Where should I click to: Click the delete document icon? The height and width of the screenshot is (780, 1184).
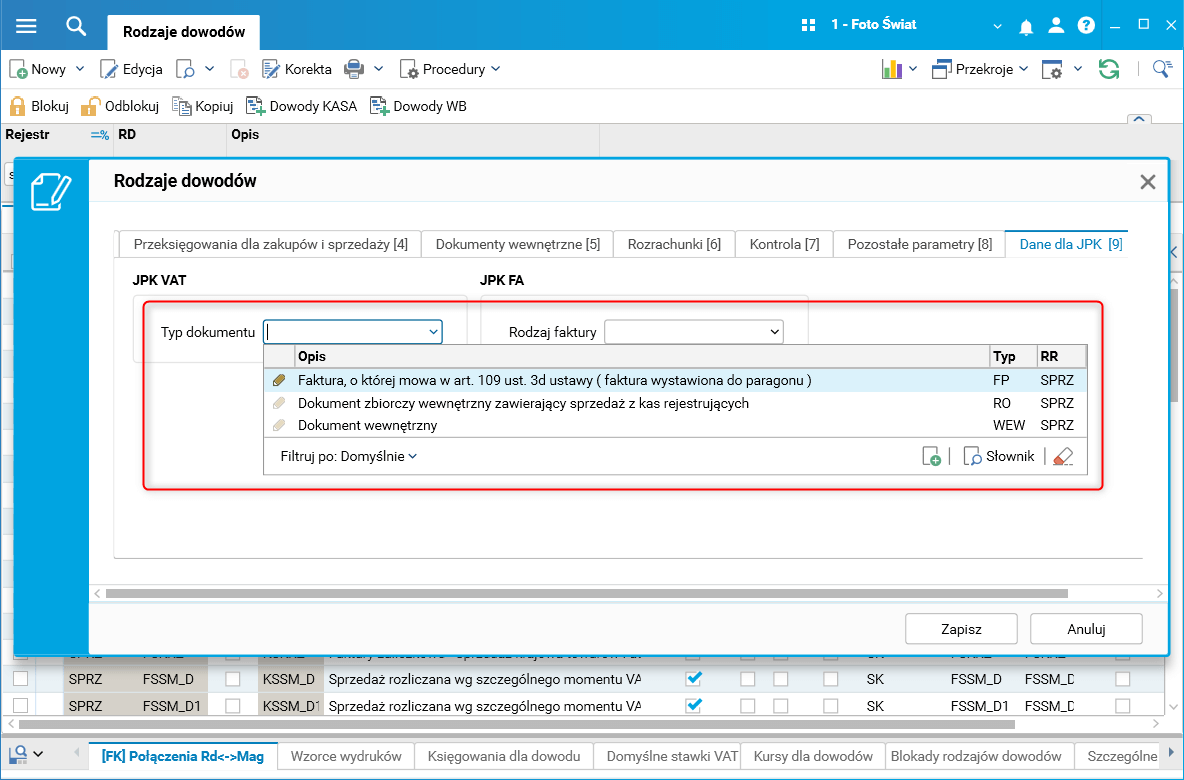tap(239, 69)
